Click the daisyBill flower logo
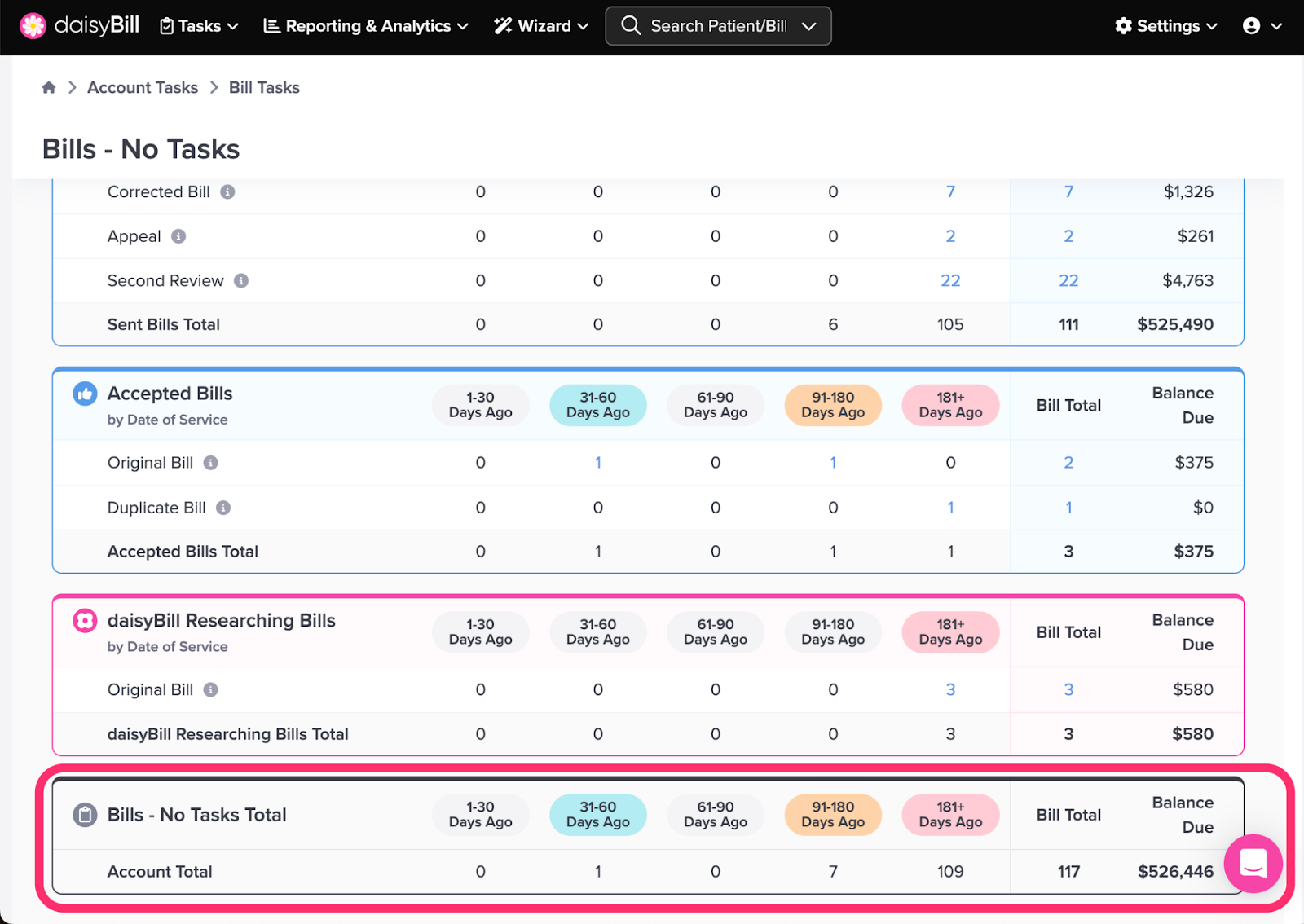Image resolution: width=1304 pixels, height=924 pixels. 33,26
